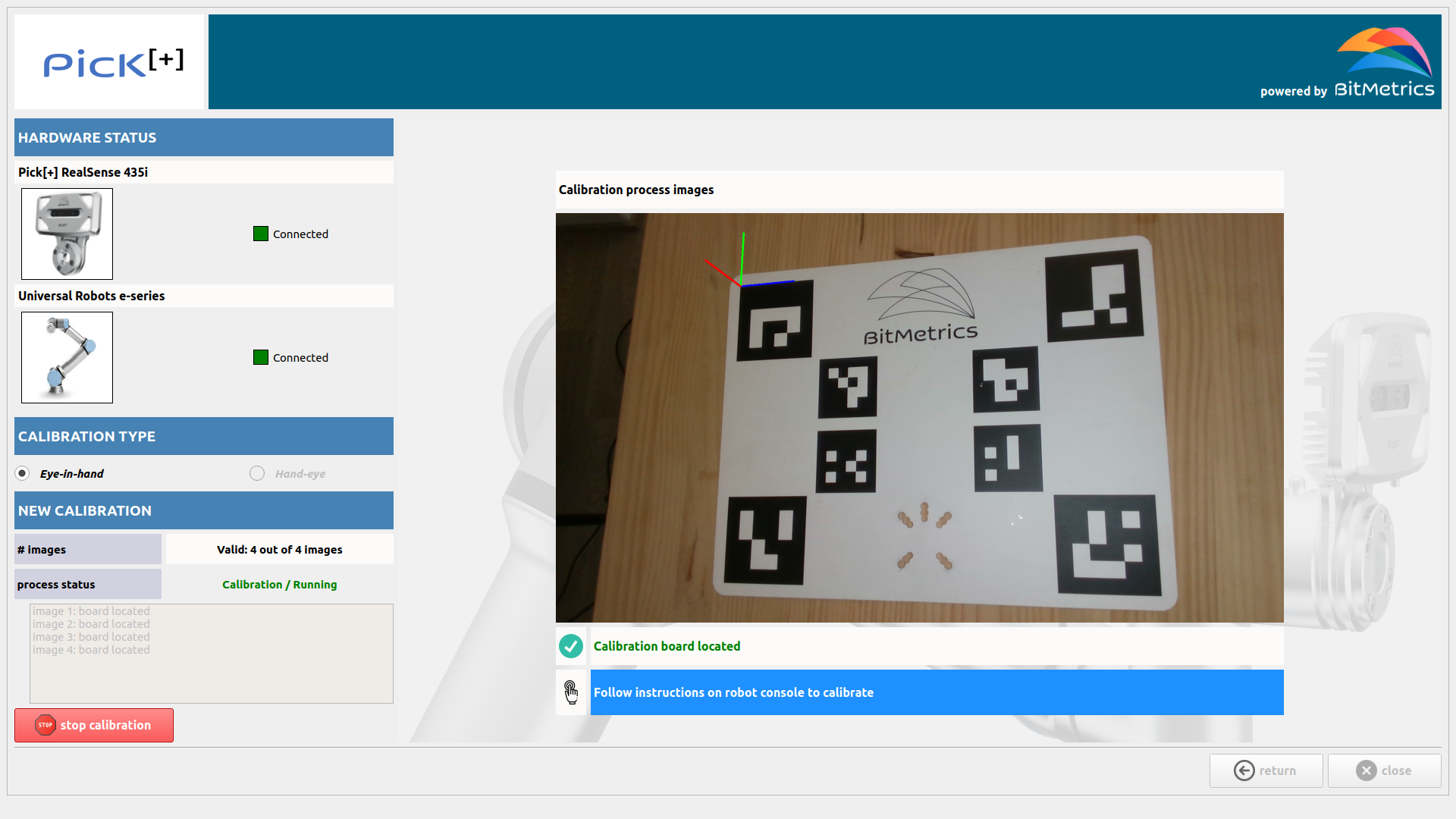This screenshot has height=819, width=1456.
Task: Select the Hand-eye radio button
Action: click(257, 473)
